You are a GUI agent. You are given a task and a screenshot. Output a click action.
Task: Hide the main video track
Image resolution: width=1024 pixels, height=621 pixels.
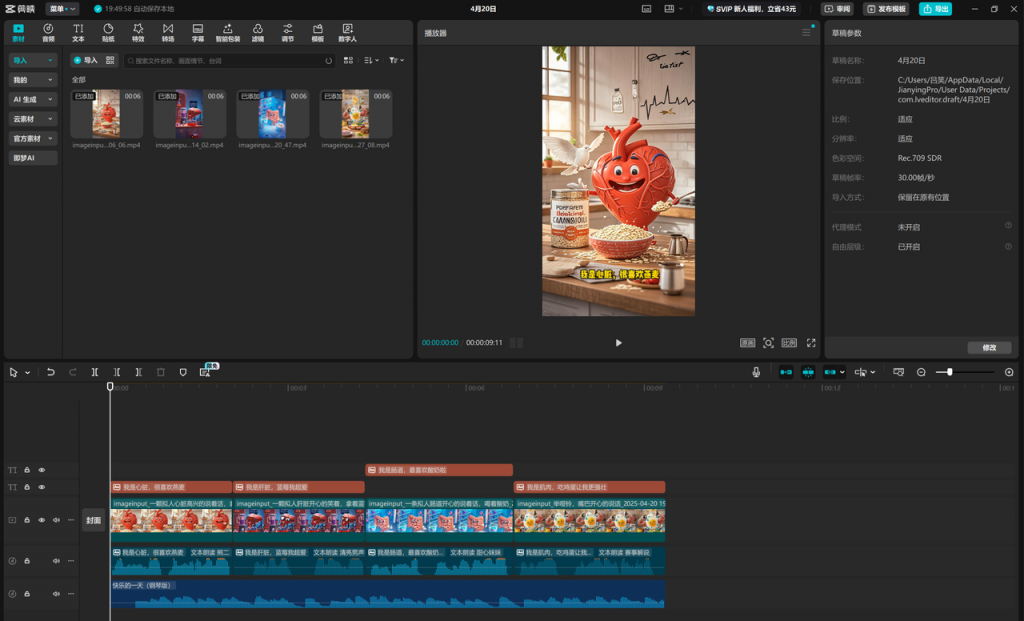pos(42,520)
